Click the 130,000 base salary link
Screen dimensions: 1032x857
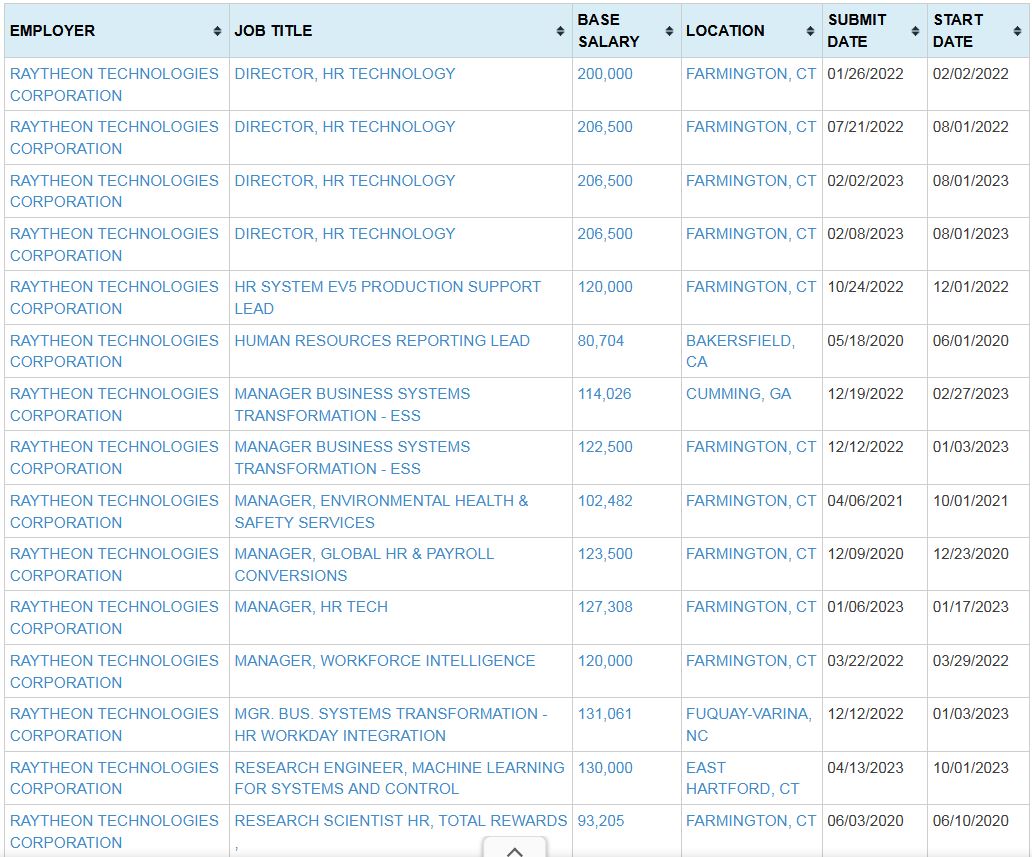pyautogui.click(x=605, y=767)
